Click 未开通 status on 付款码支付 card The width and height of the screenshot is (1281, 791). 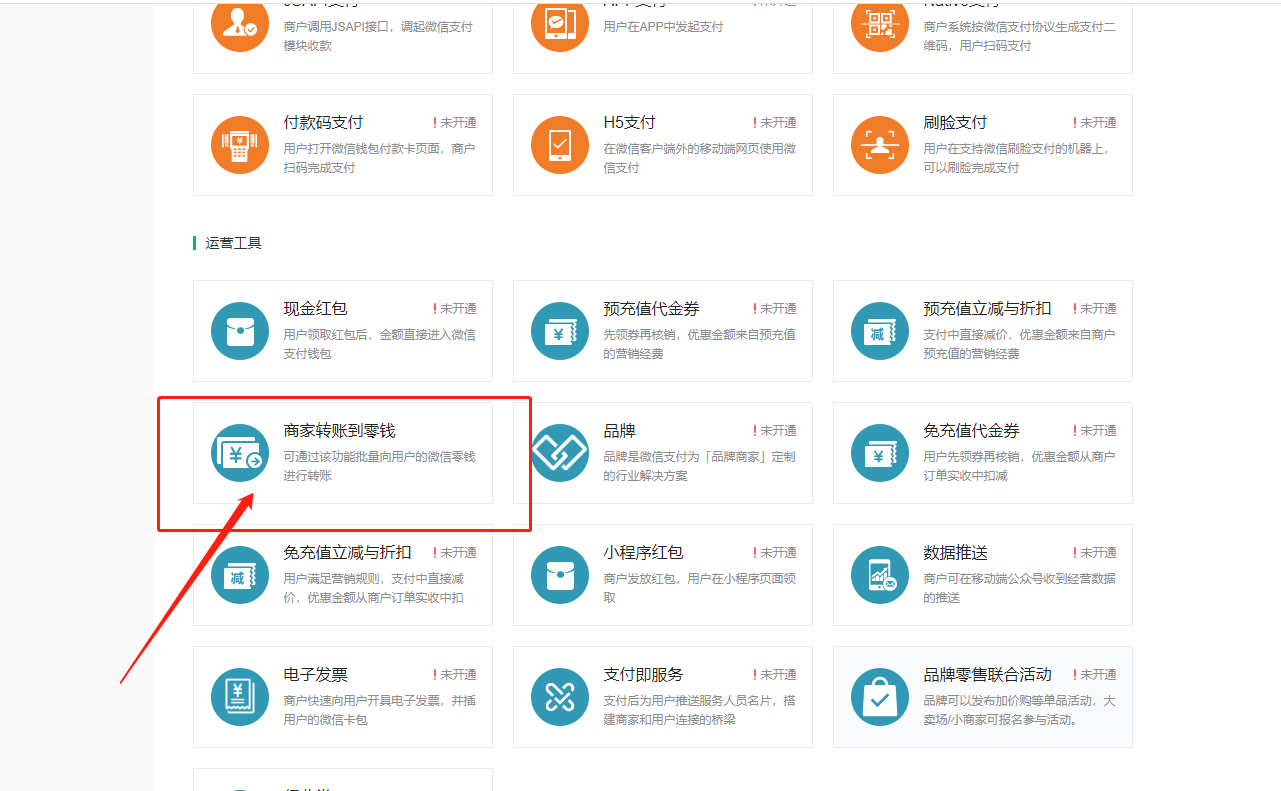[455, 123]
